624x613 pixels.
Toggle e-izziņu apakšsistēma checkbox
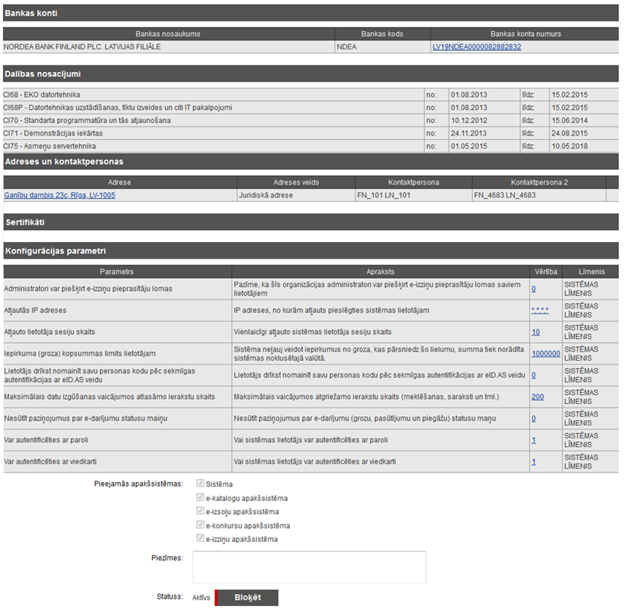click(200, 539)
